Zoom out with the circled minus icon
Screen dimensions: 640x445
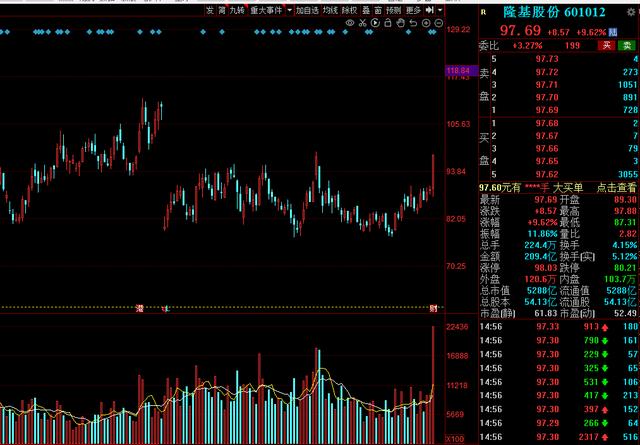(x=439, y=23)
